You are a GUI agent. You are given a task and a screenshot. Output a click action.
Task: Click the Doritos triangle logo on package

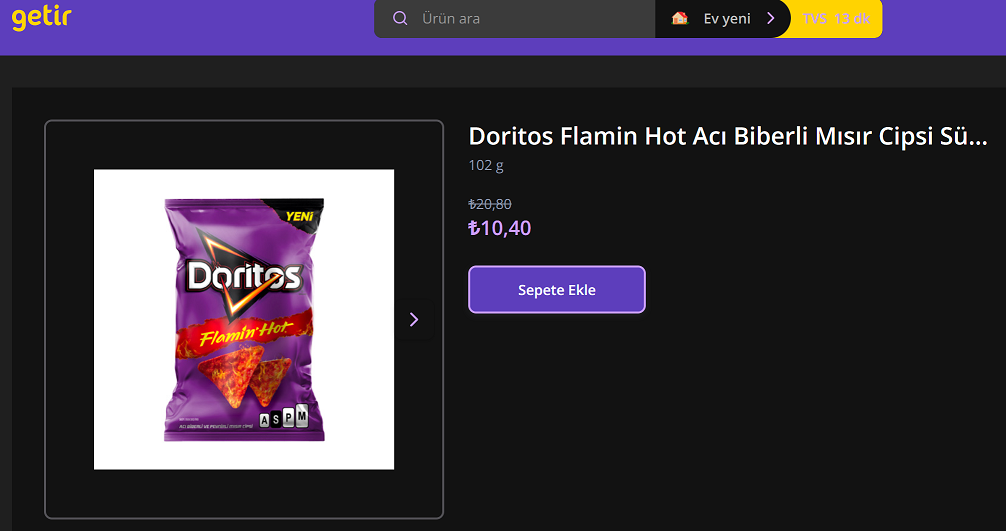[x=244, y=274]
